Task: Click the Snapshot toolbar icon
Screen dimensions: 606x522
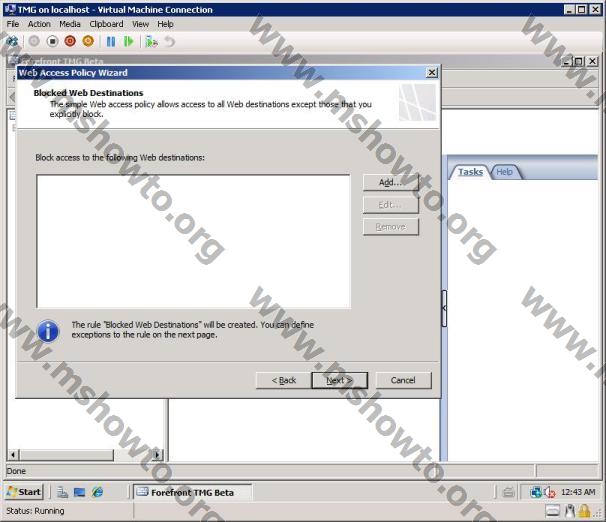Action: coord(151,41)
